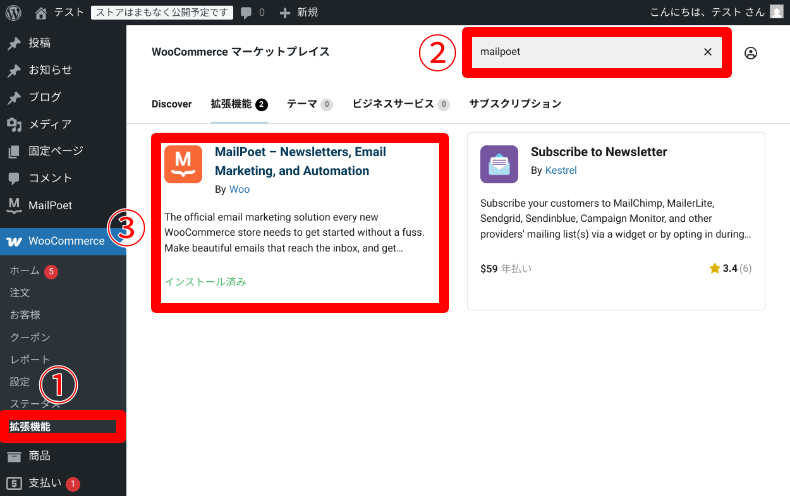The width and height of the screenshot is (790, 496).
Task: Switch to the Discover tab
Action: point(172,104)
